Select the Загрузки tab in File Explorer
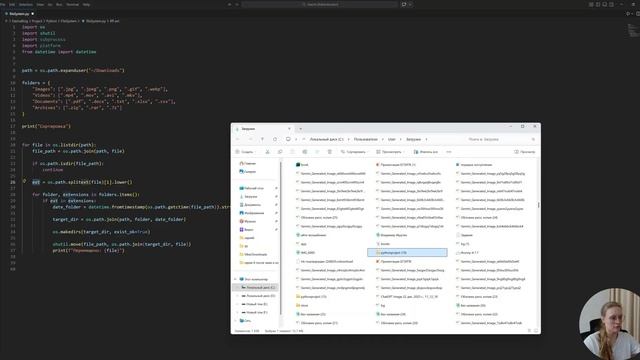Viewport: 640px width, 360px height. click(x=262, y=129)
